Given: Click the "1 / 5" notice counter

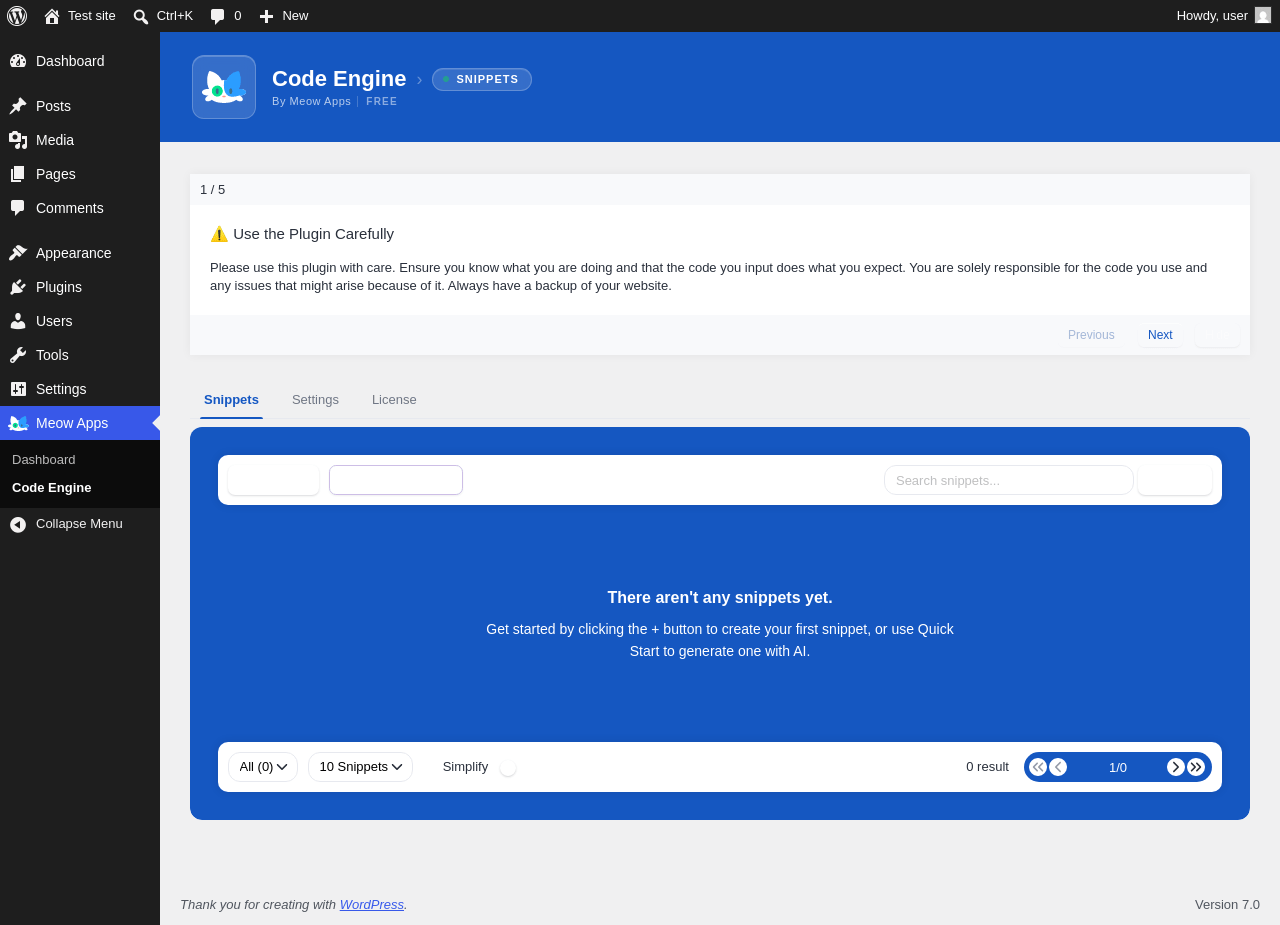Looking at the screenshot, I should [x=212, y=190].
